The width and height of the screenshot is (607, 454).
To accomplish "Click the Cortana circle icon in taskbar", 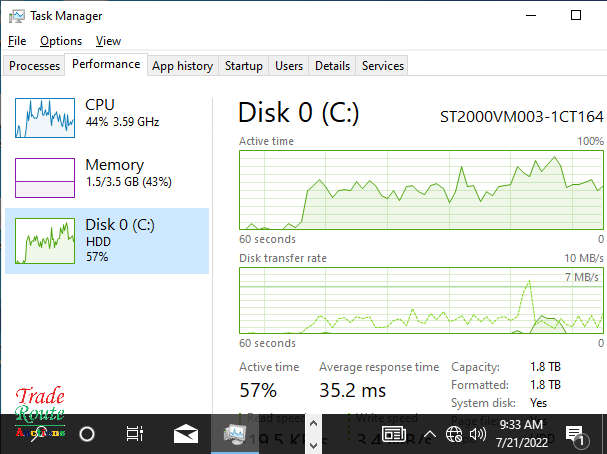I will coord(87,434).
